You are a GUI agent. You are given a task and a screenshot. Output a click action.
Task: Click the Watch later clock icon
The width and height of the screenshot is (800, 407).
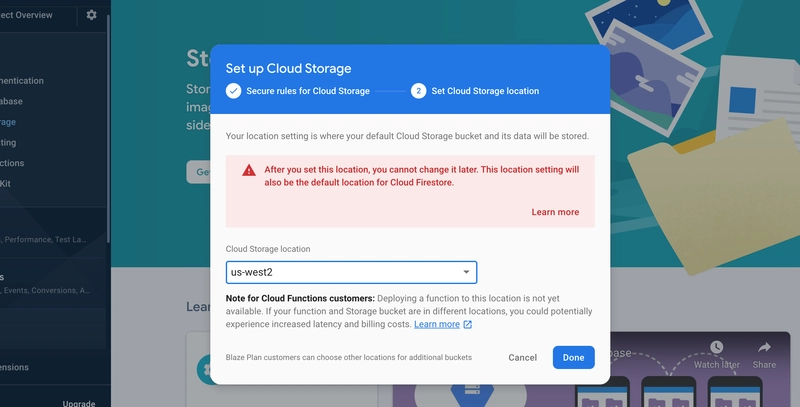click(x=716, y=347)
